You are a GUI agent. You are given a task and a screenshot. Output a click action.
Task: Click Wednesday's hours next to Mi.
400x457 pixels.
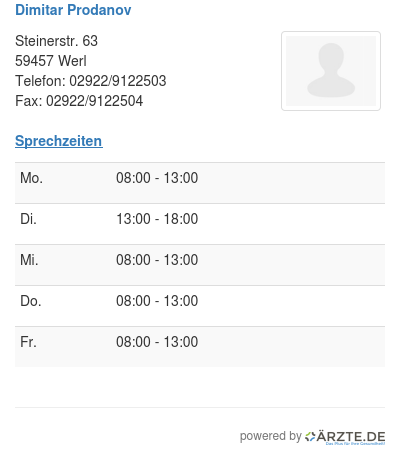pyautogui.click(x=157, y=260)
